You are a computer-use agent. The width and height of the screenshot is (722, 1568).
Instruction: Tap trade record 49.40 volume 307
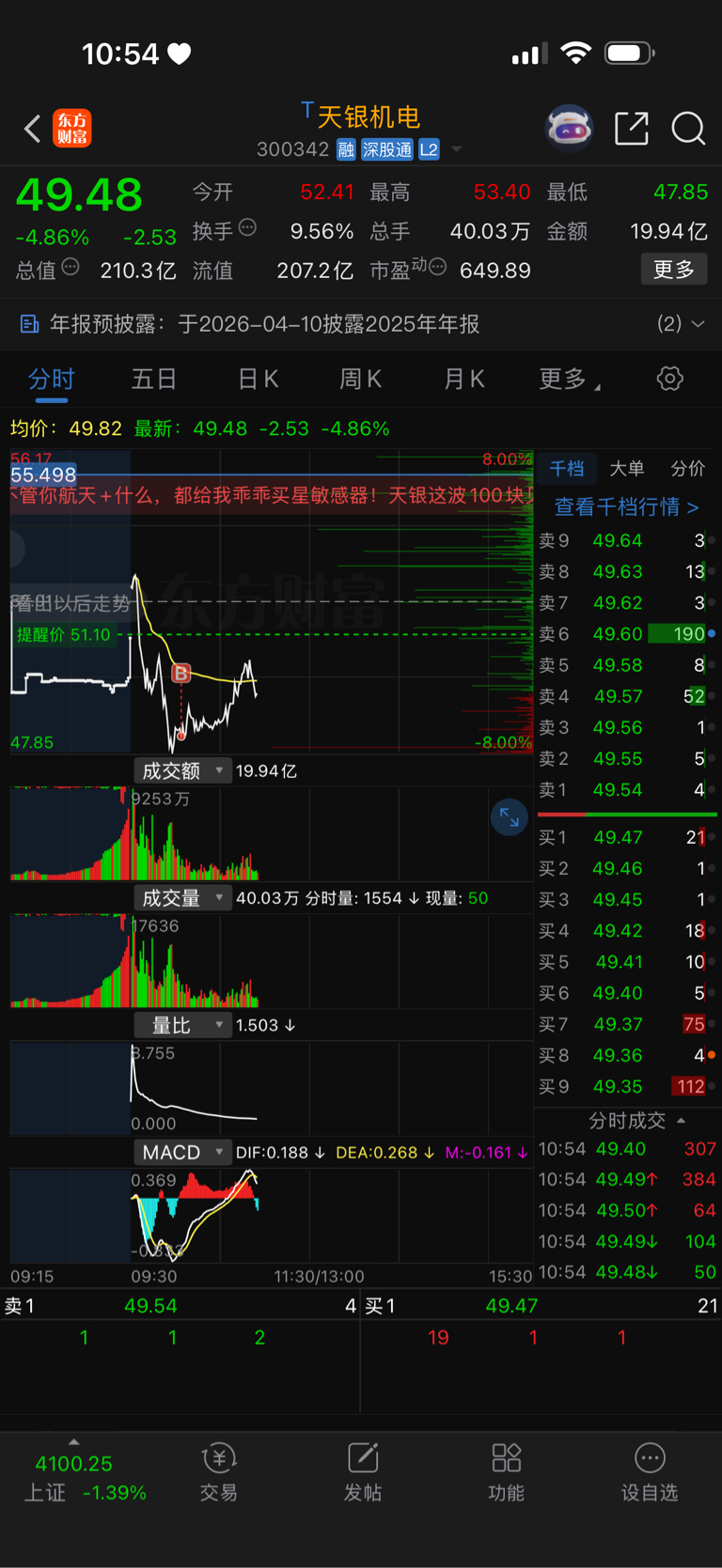click(x=627, y=1149)
